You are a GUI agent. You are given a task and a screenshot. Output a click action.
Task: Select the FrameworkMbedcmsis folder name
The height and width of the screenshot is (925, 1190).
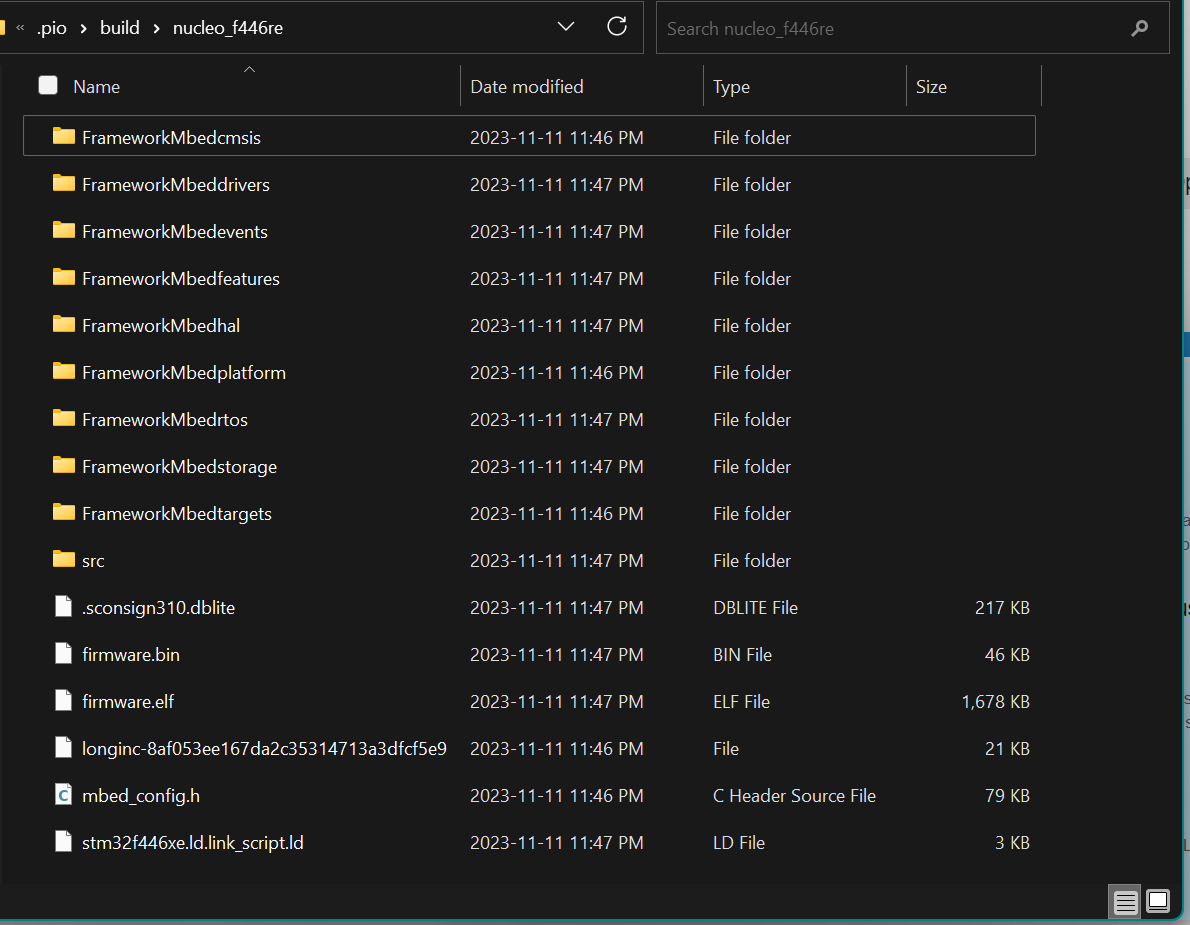pos(172,137)
